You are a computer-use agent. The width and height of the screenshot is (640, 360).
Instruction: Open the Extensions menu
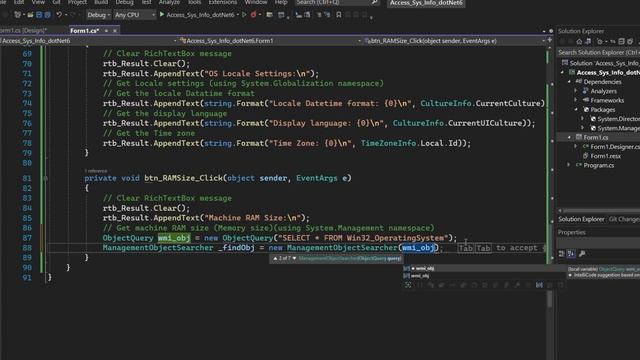[223, 2]
